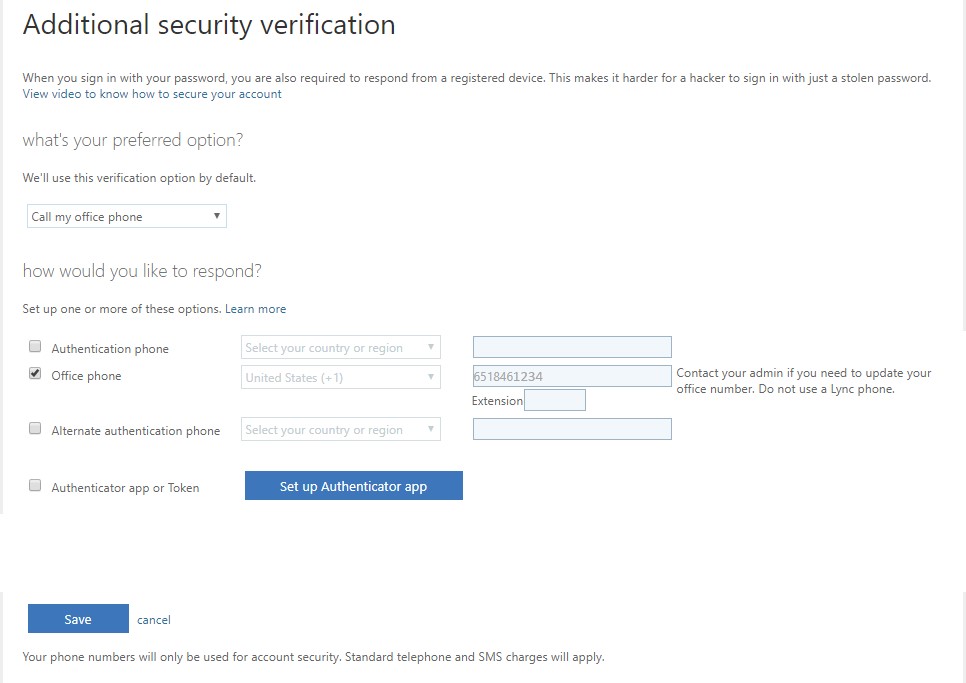Tick the Authenticator app or Token checkbox
The height and width of the screenshot is (683, 966).
[x=35, y=486]
